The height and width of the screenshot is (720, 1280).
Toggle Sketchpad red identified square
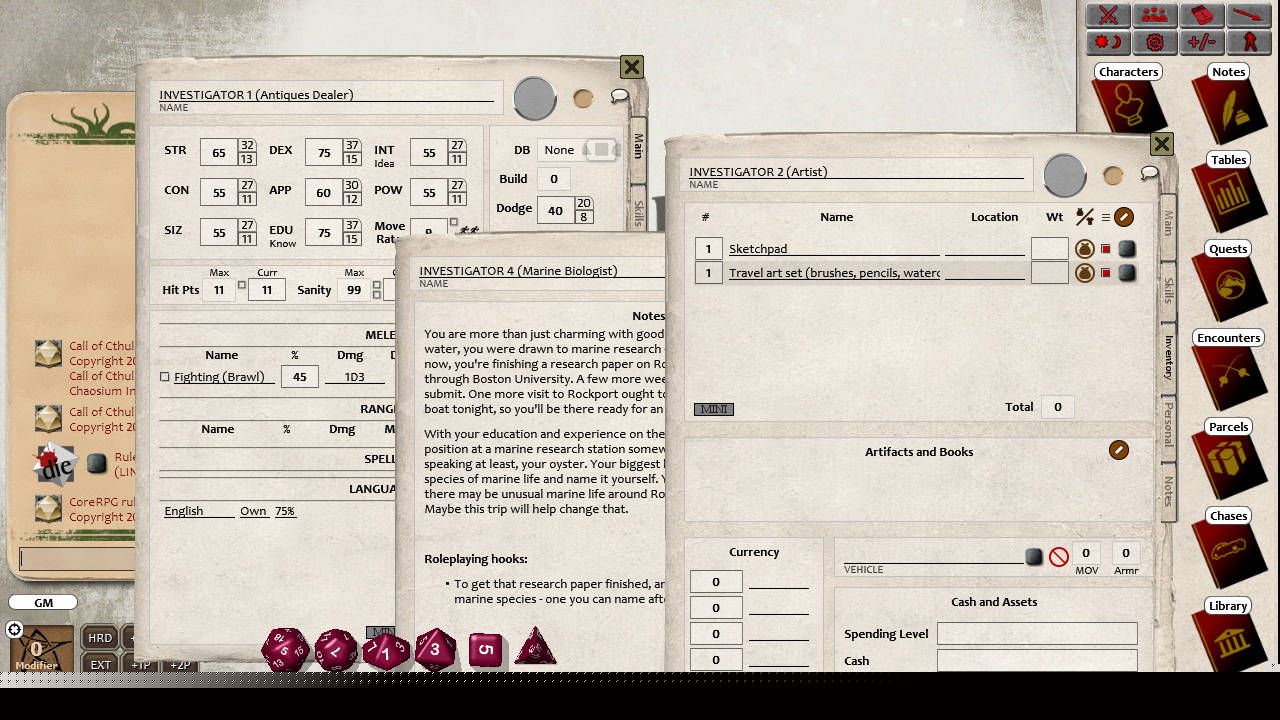click(1106, 249)
